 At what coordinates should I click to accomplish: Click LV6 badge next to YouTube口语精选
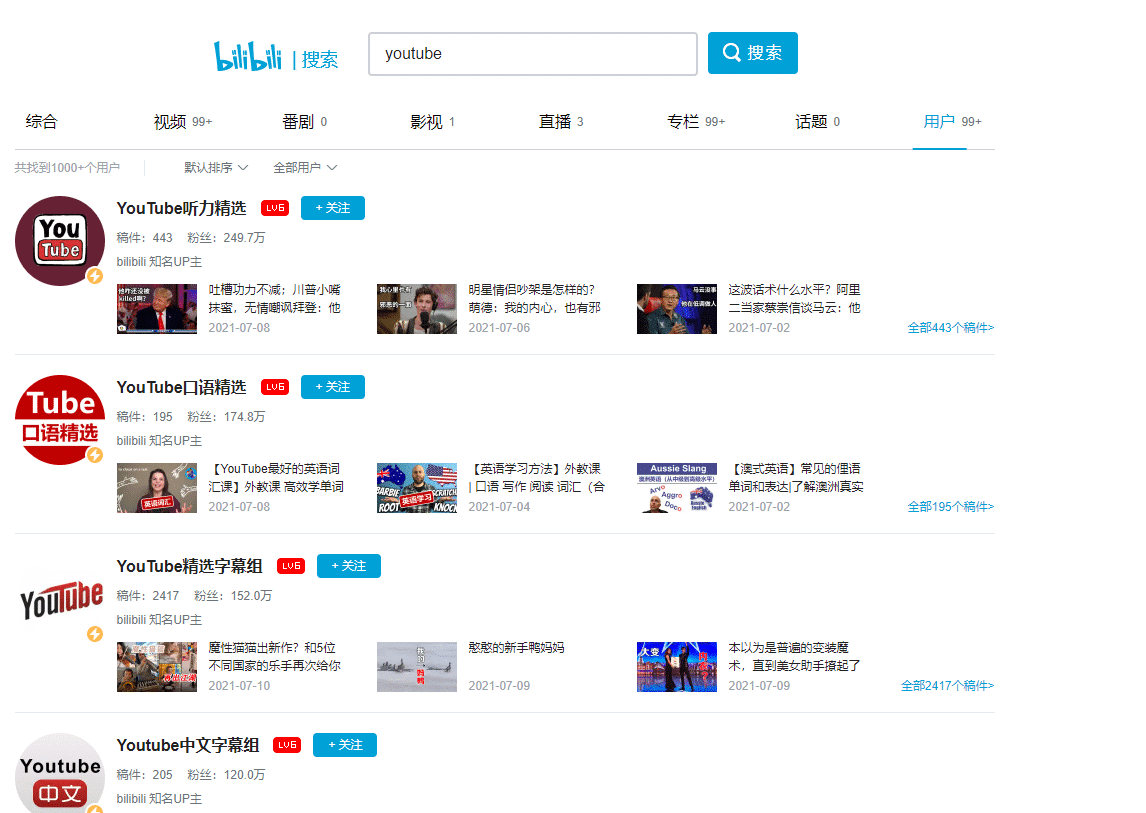coord(275,387)
